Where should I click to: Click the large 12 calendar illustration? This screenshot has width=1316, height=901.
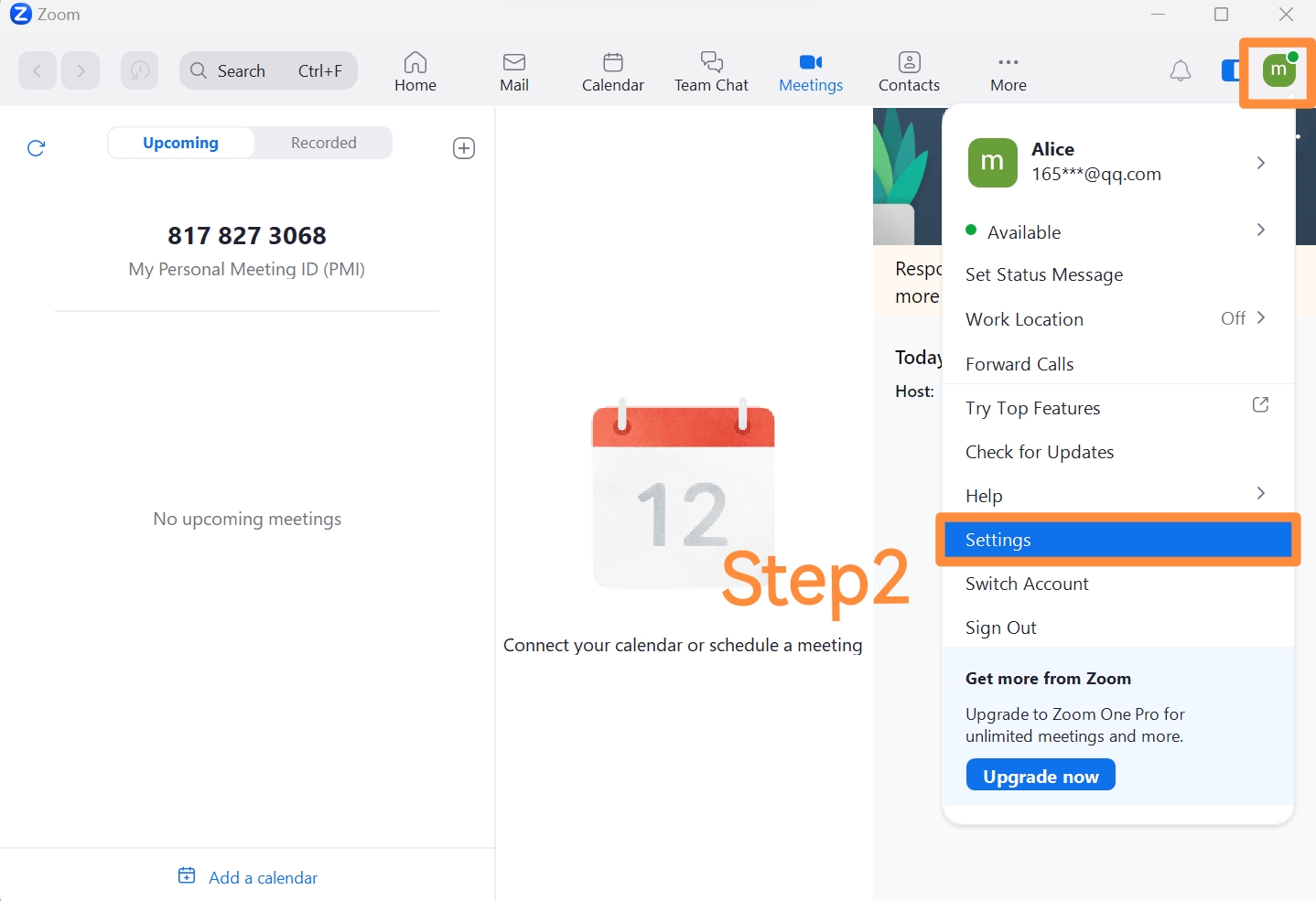(684, 494)
